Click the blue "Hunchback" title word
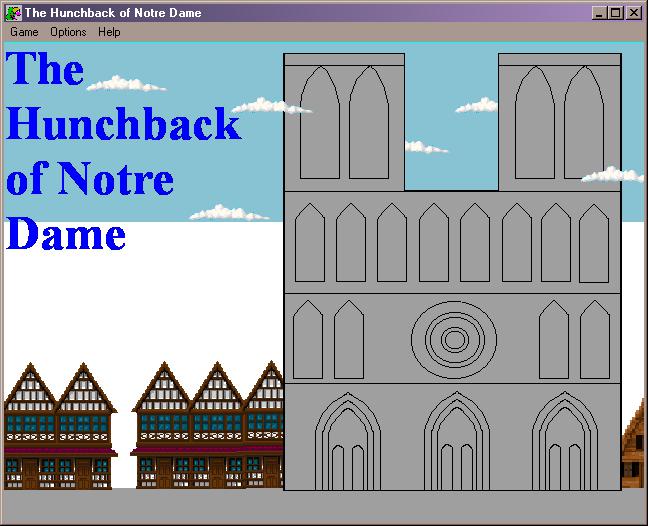The height and width of the screenshot is (526, 648). coord(124,123)
